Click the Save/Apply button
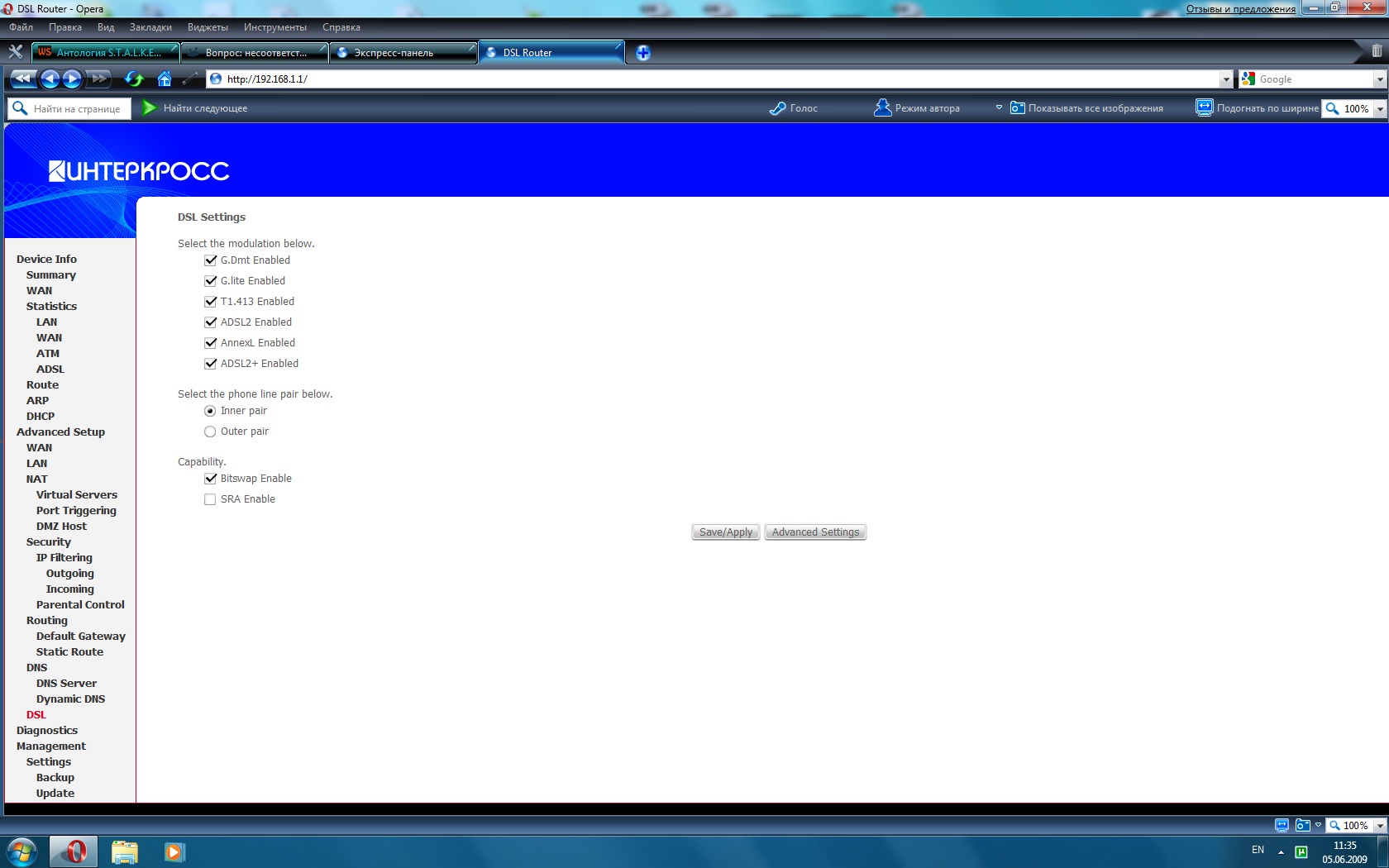 point(725,532)
